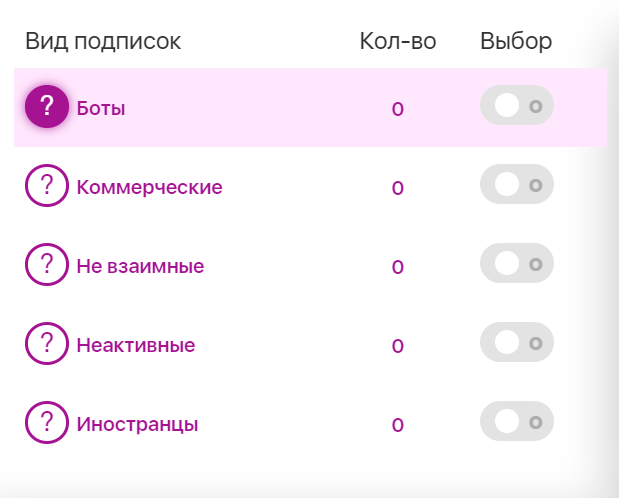The height and width of the screenshot is (498, 619).
Task: Show the hint icon beside Неактивные
Action: pos(46,345)
